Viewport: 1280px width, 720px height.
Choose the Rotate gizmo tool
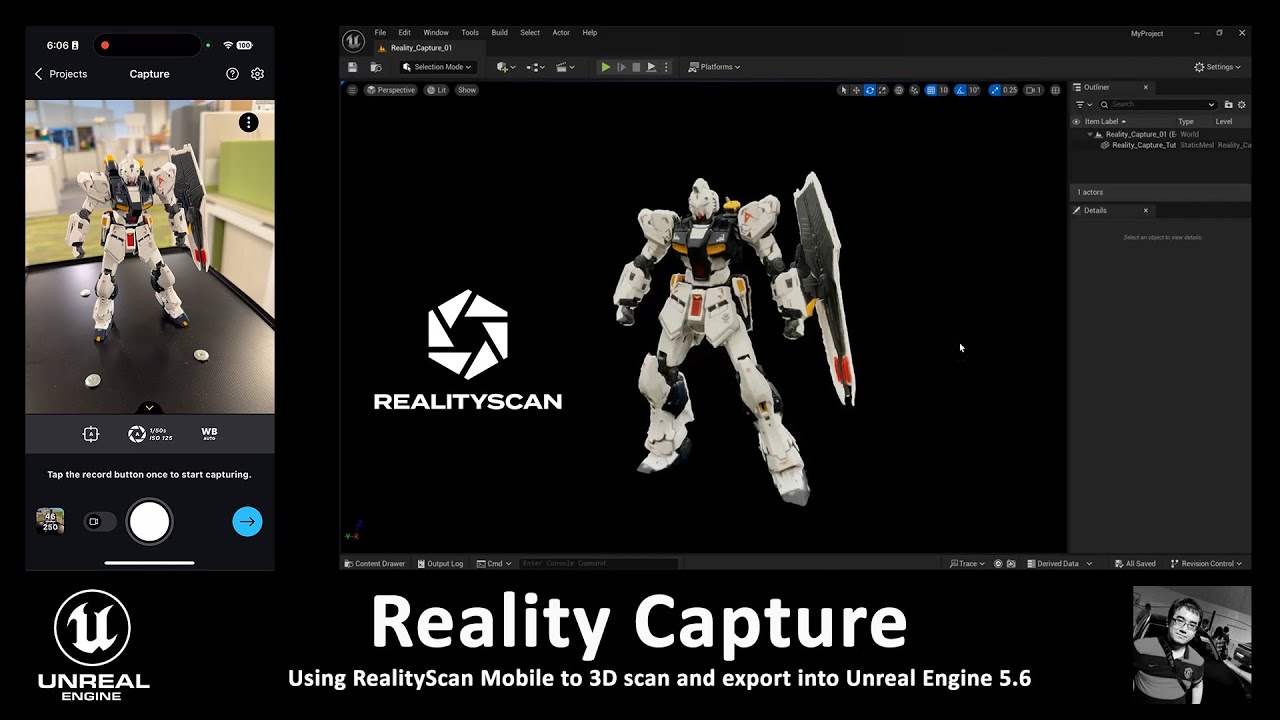[869, 90]
